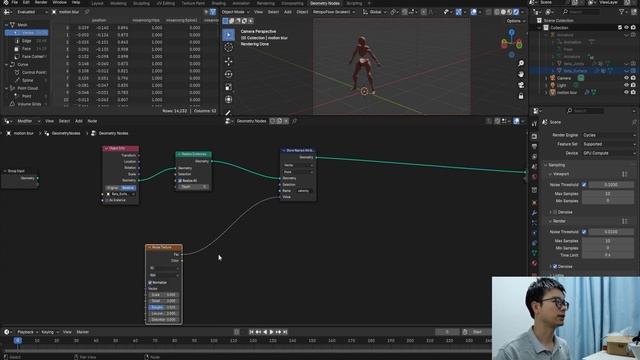Toggle Realize All checkbox in Realize Instances node
Screen dimensions: 640x360
pos(180,180)
